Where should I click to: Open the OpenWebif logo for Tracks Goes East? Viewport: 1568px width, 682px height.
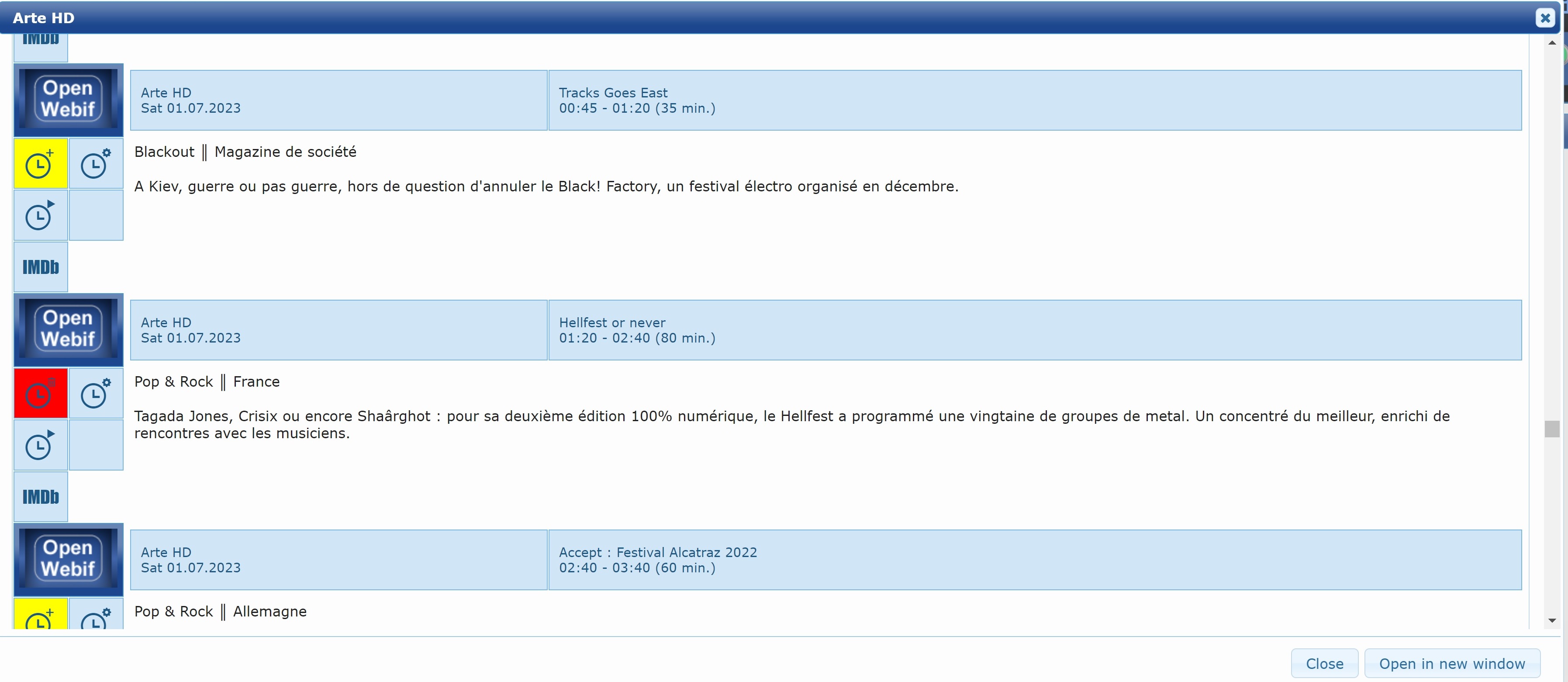click(68, 100)
